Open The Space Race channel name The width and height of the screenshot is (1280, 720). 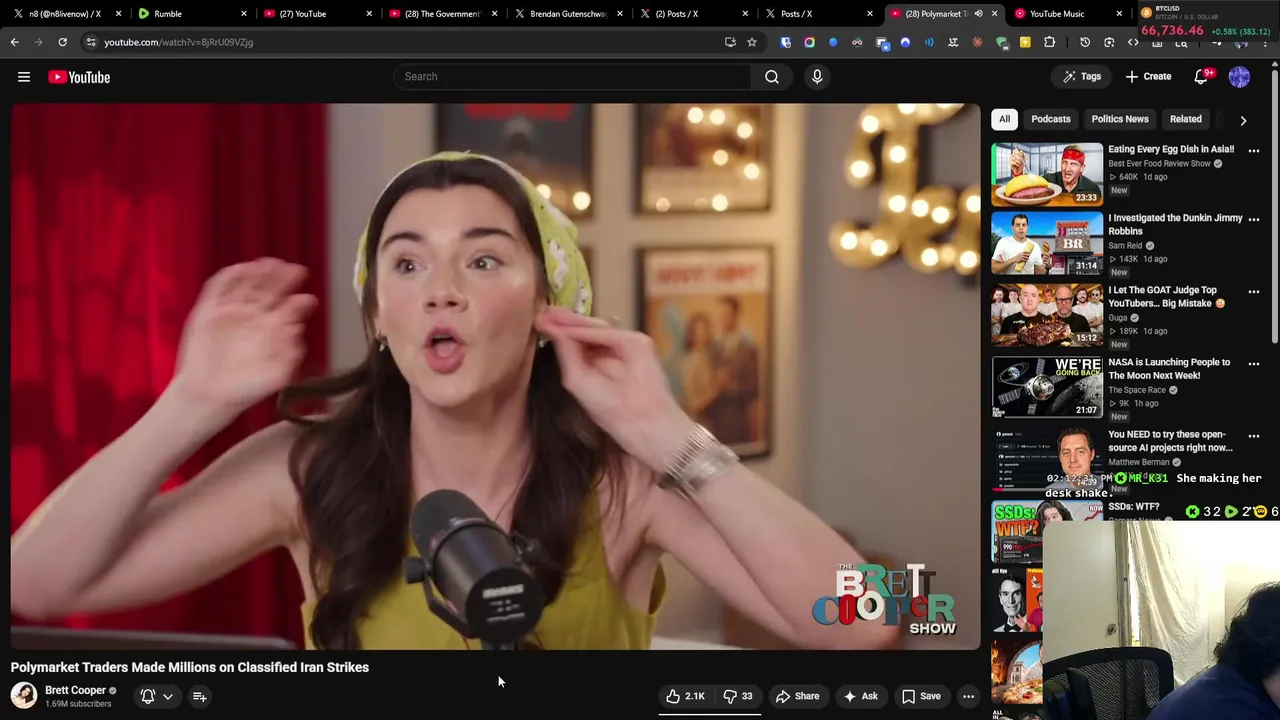(x=1137, y=390)
